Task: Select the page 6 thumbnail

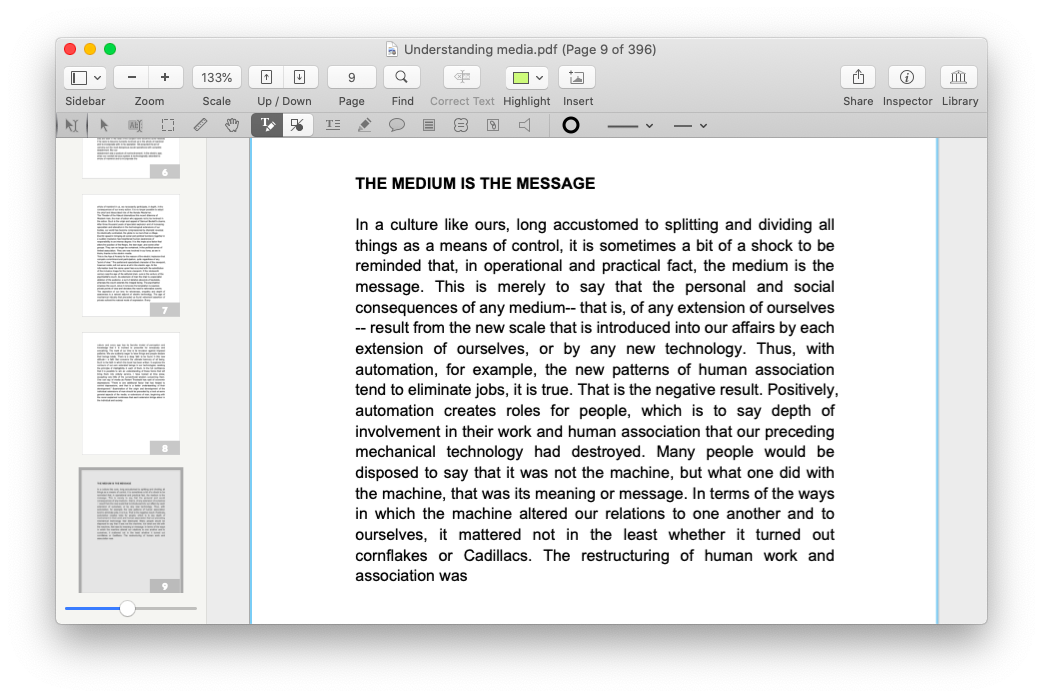Action: pyautogui.click(x=131, y=158)
